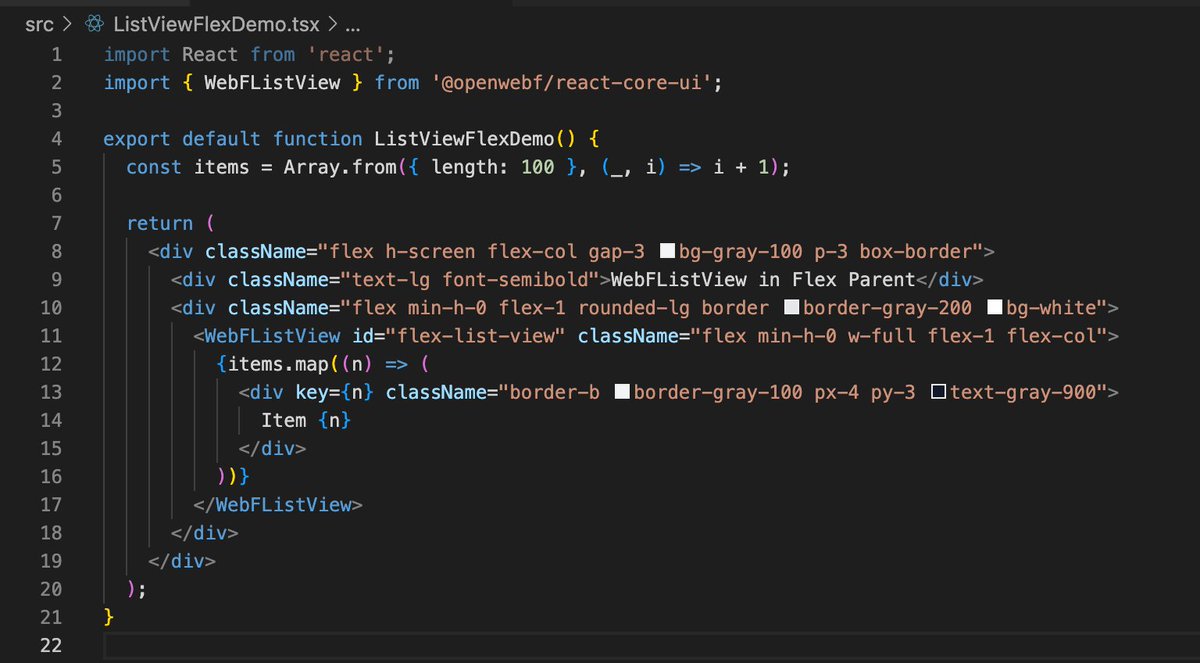Click the export keyword on line 4

[x=137, y=138]
